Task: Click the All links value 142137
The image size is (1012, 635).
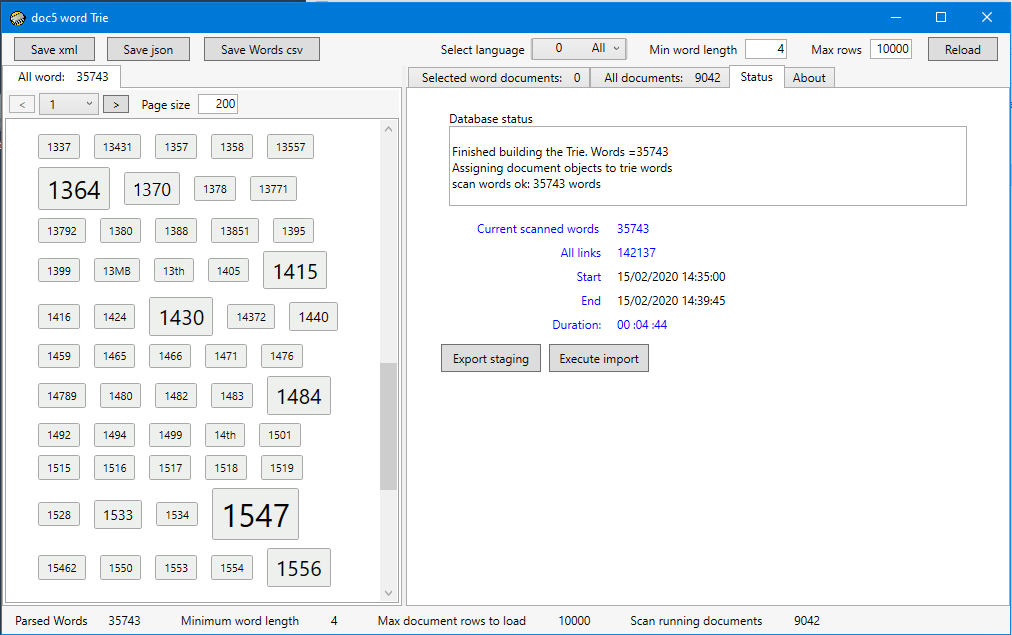Action: (636, 253)
